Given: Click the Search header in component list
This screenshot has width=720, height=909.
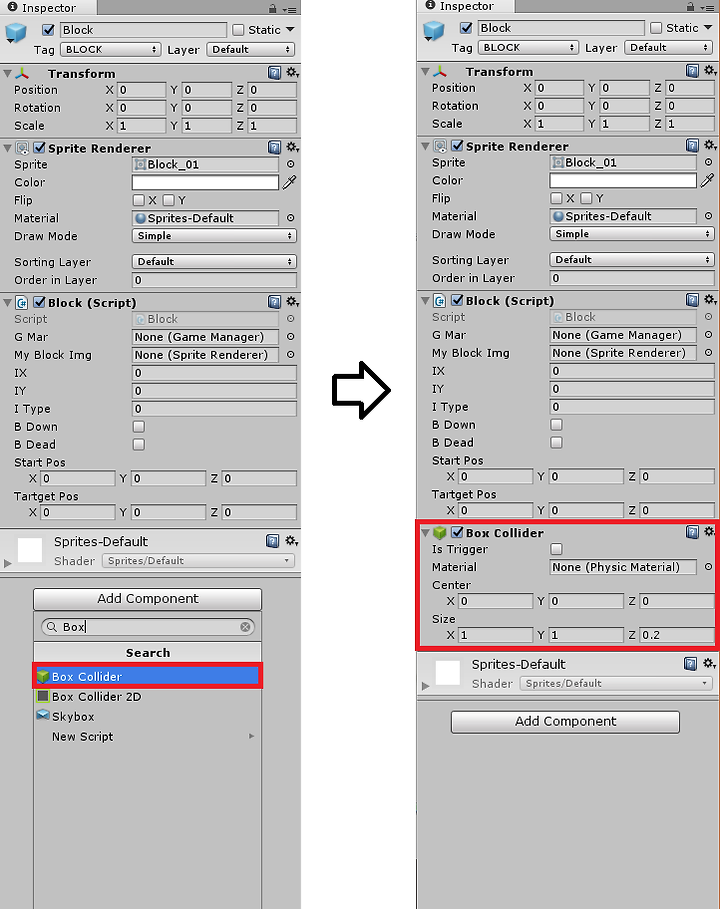Looking at the screenshot, I should [x=148, y=653].
